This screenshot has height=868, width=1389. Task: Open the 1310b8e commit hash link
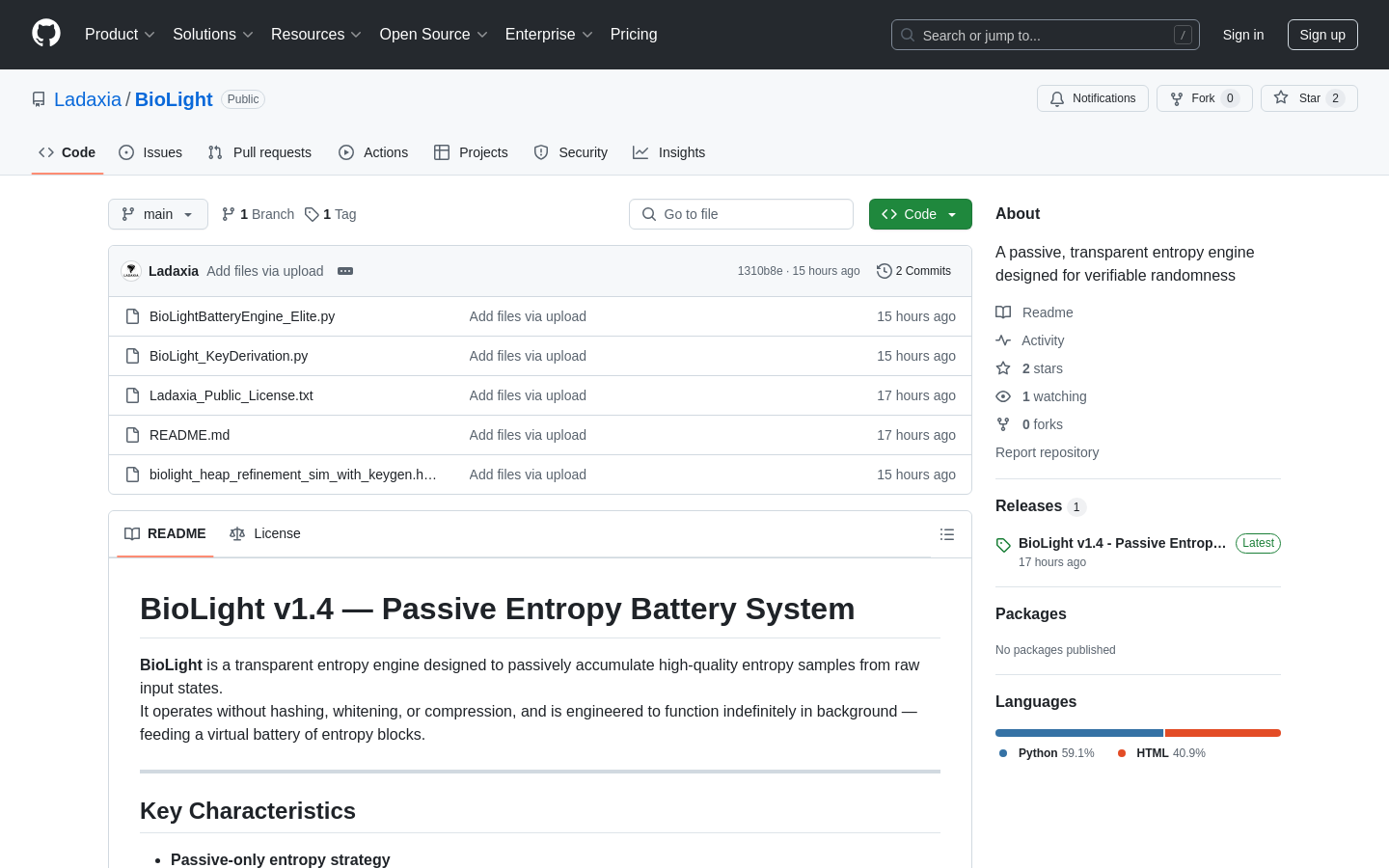[760, 271]
